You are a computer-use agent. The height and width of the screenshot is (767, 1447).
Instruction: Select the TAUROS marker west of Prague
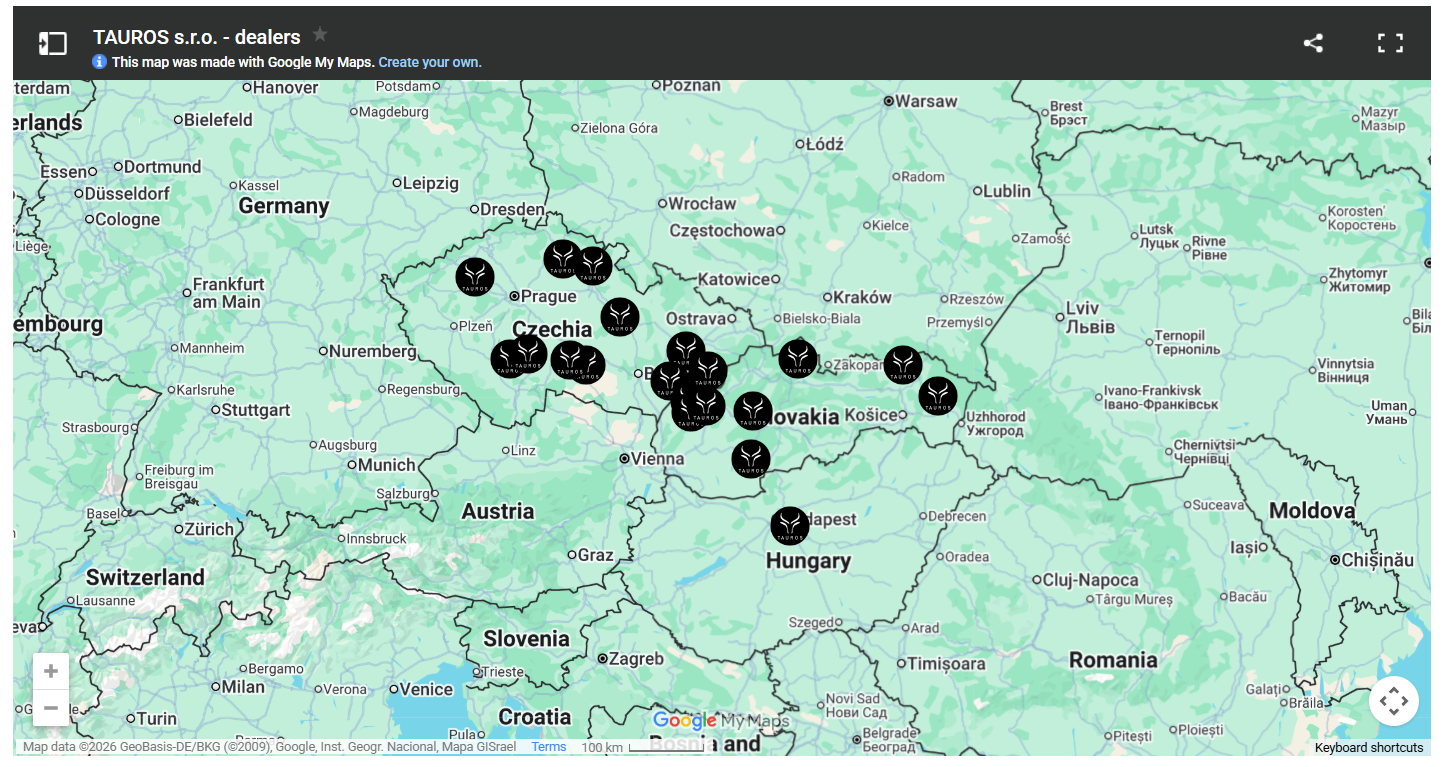point(475,277)
